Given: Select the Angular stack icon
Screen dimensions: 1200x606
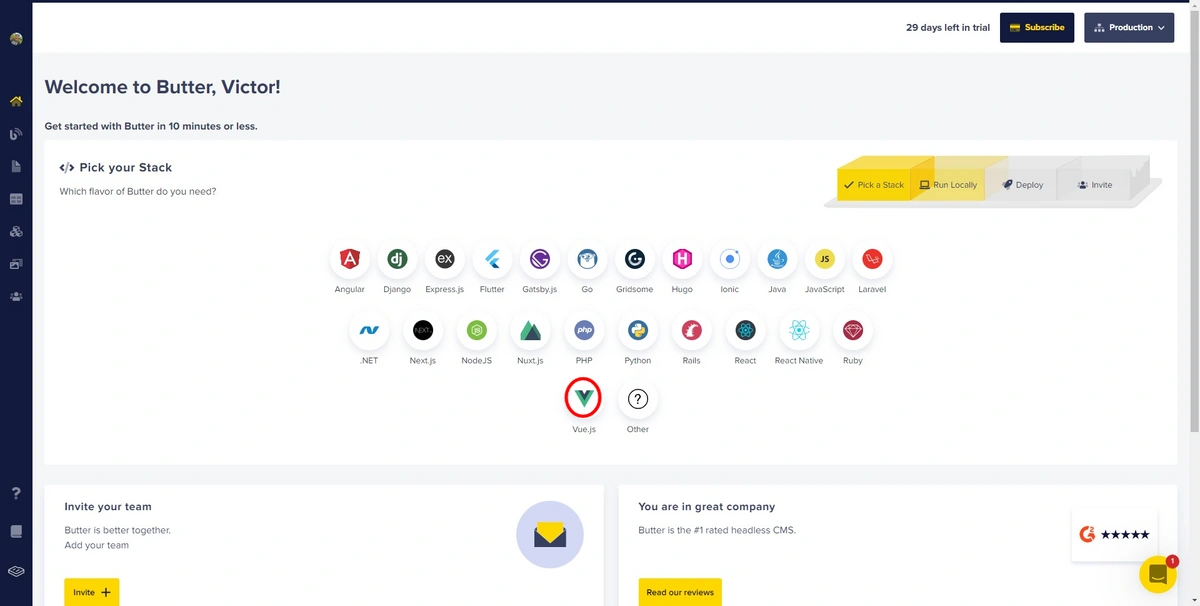Looking at the screenshot, I should coord(350,259).
